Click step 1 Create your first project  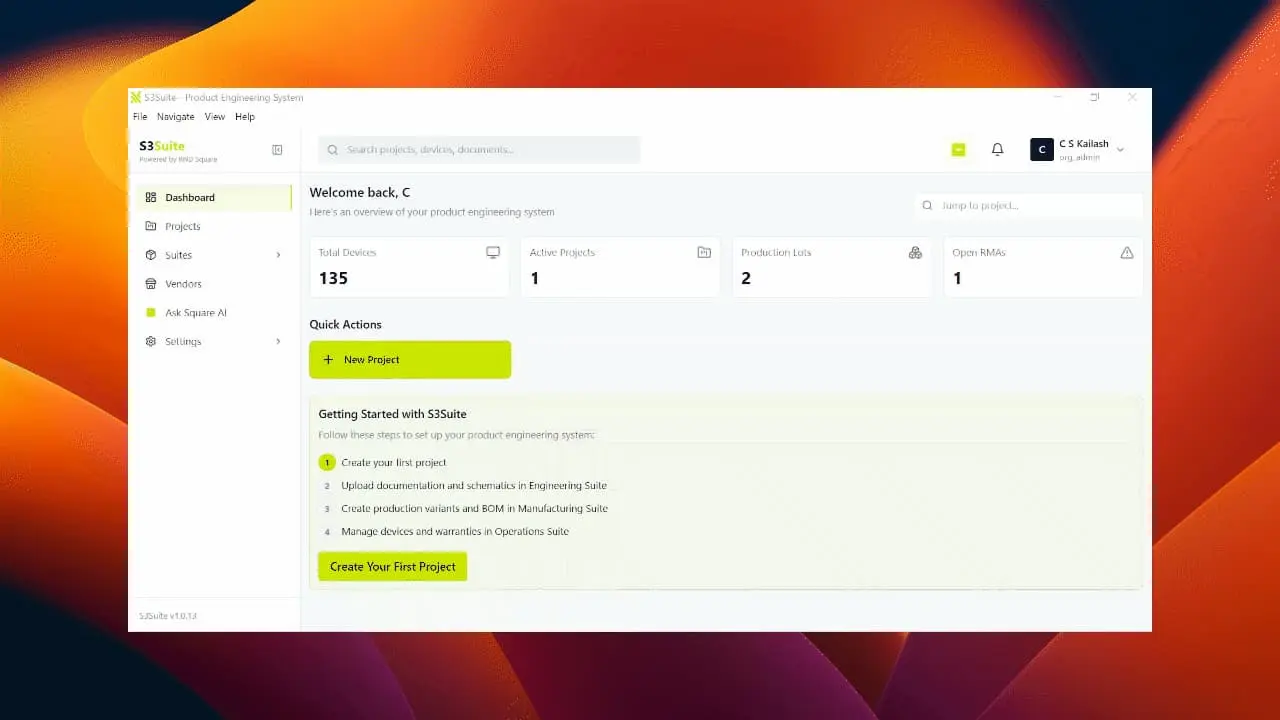pos(394,463)
